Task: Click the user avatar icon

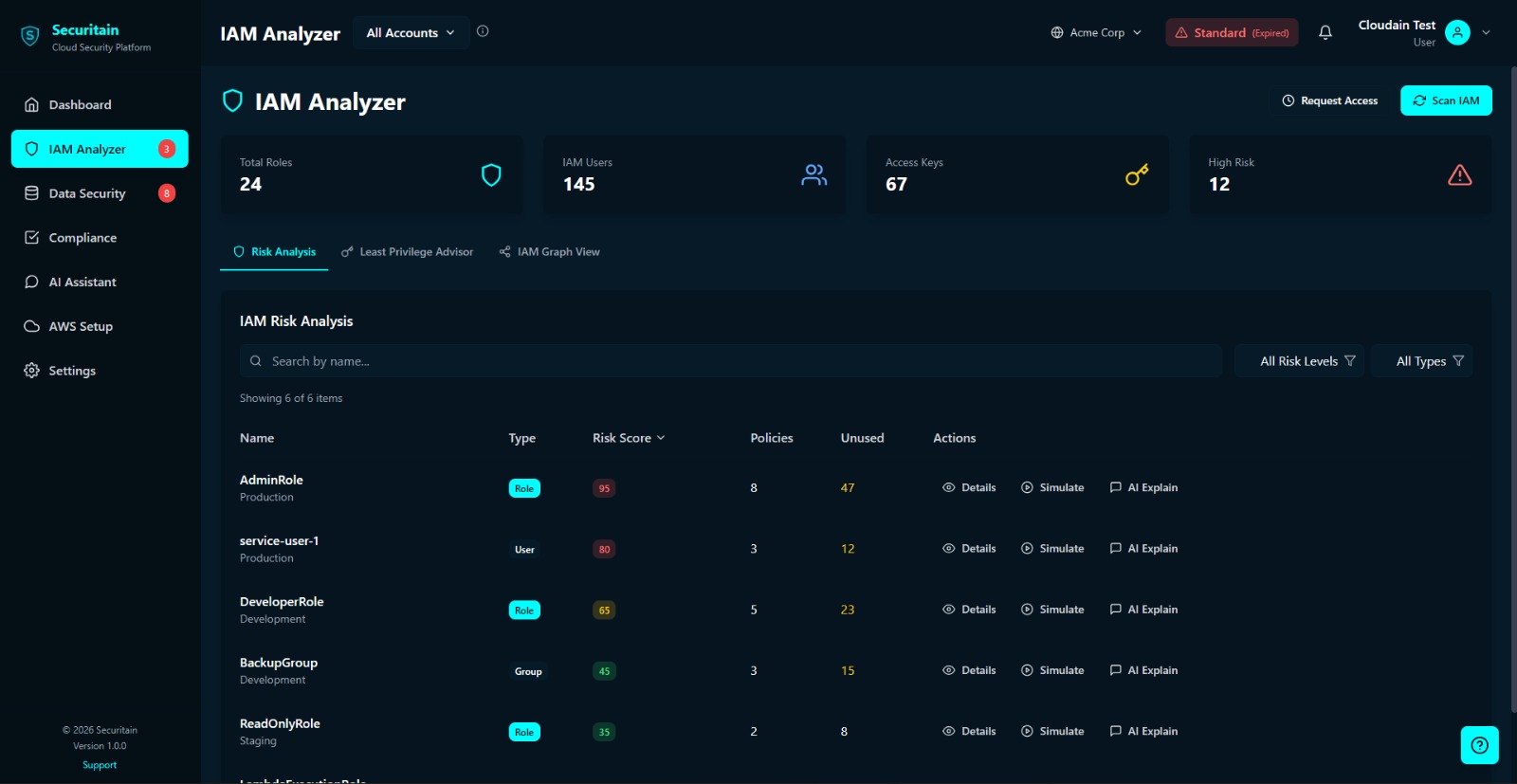Action: (1457, 32)
